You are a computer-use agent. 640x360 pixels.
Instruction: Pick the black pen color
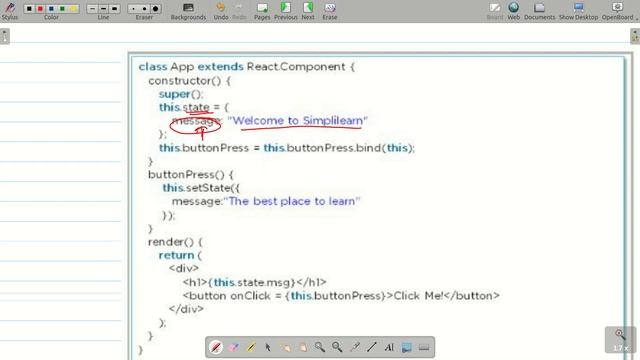[29, 9]
